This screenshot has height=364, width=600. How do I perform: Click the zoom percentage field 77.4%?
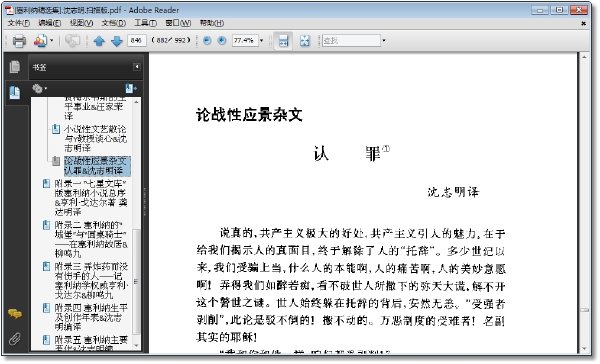[245, 40]
